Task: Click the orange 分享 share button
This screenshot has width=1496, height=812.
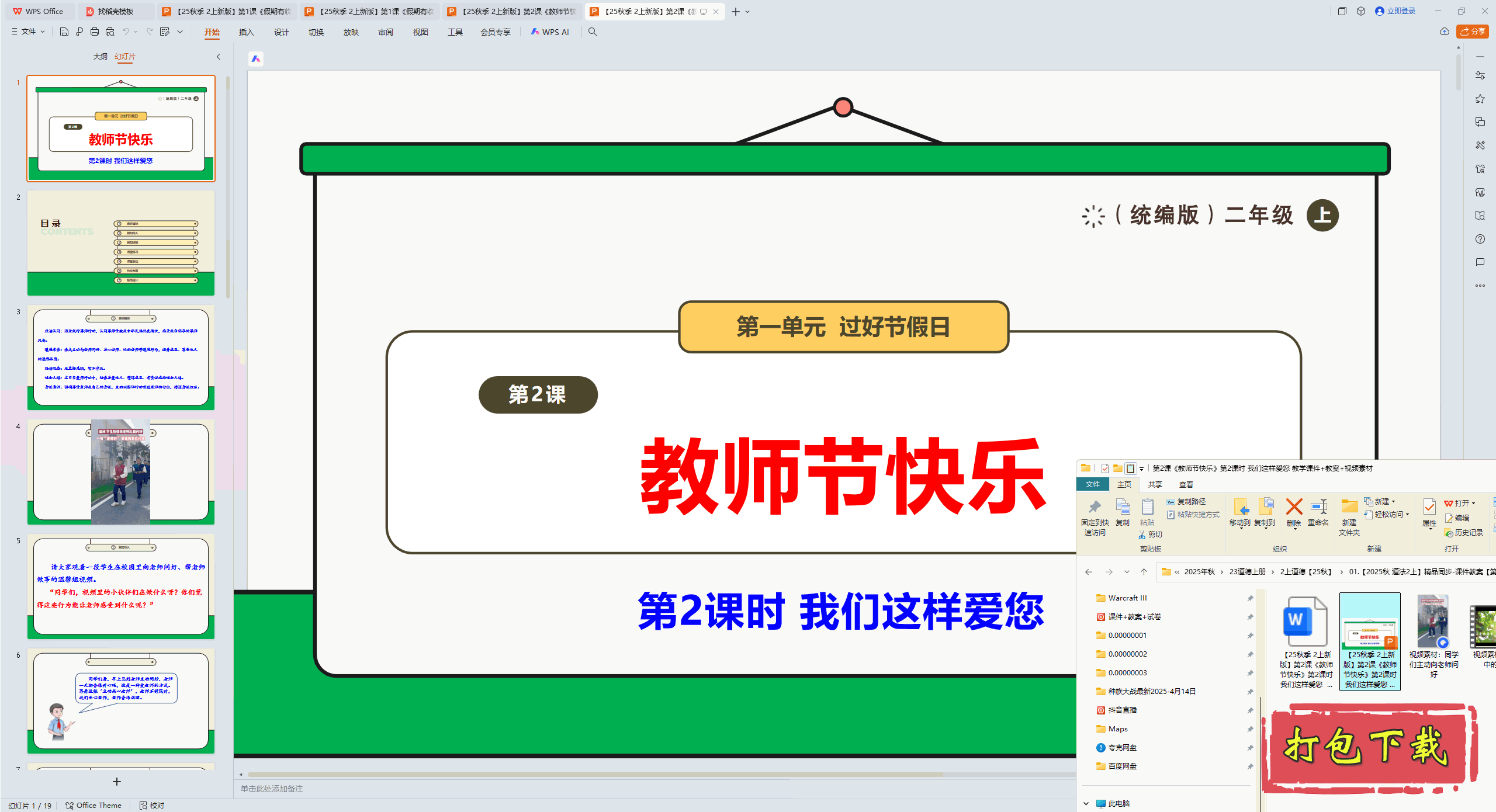Action: pos(1473,32)
